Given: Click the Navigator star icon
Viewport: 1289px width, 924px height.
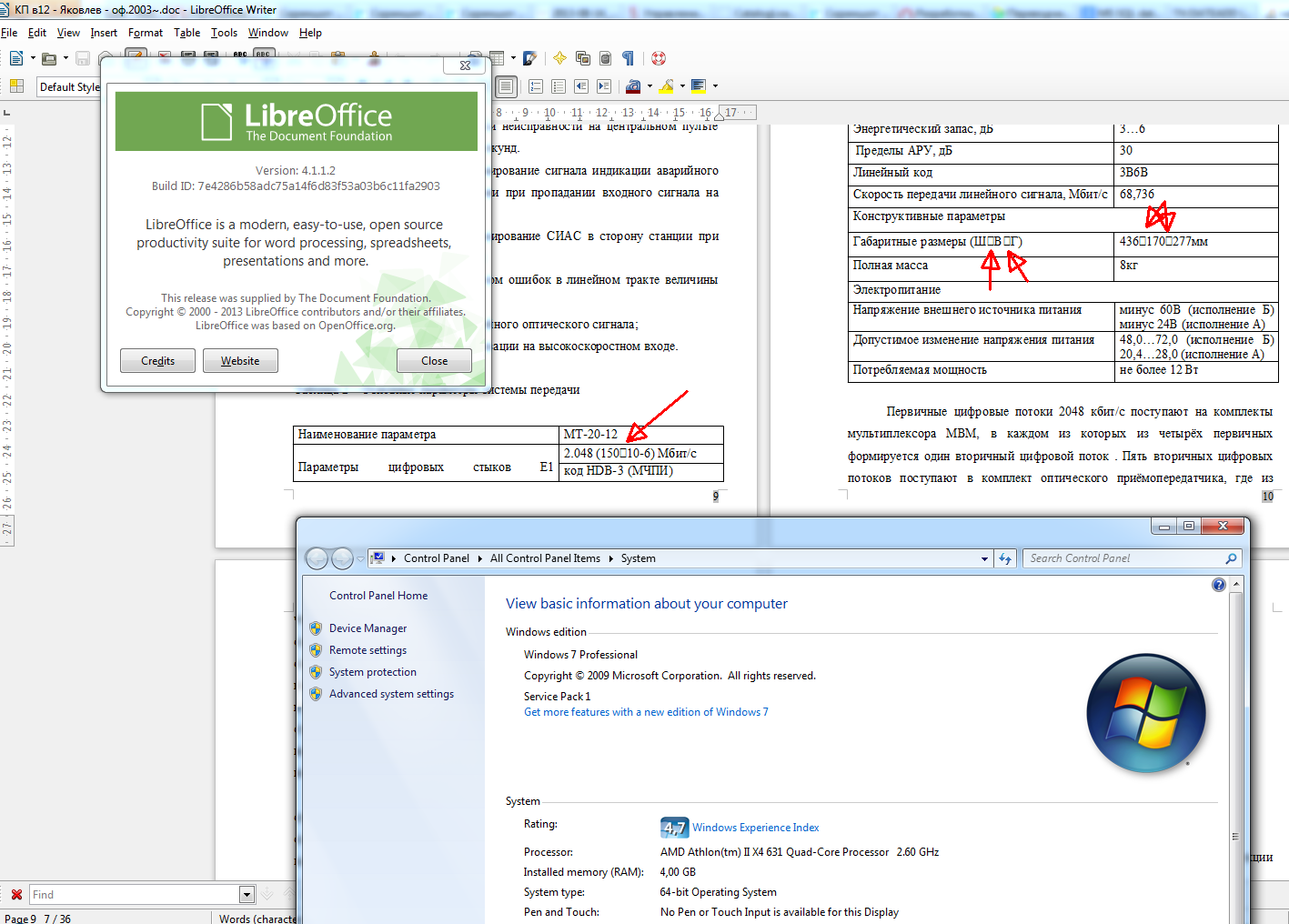Looking at the screenshot, I should tap(559, 58).
